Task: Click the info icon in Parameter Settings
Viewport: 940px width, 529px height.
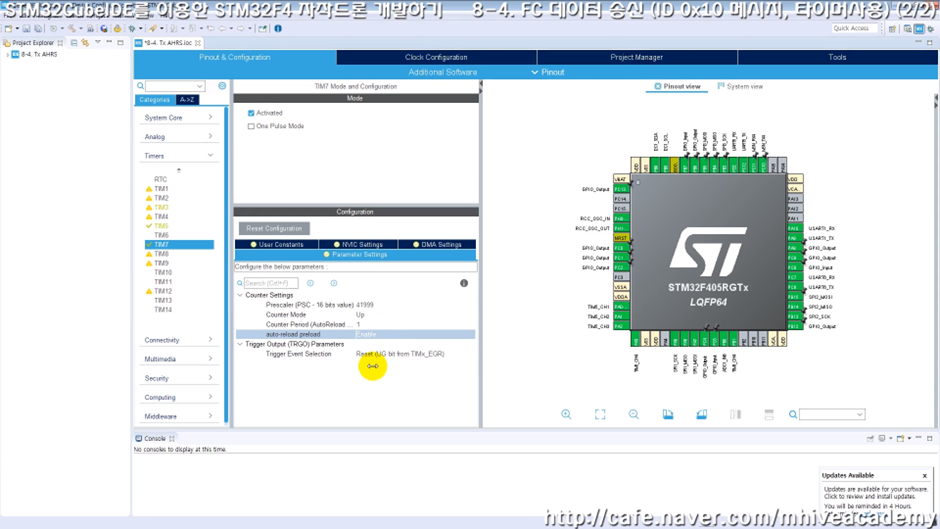Action: pyautogui.click(x=464, y=283)
